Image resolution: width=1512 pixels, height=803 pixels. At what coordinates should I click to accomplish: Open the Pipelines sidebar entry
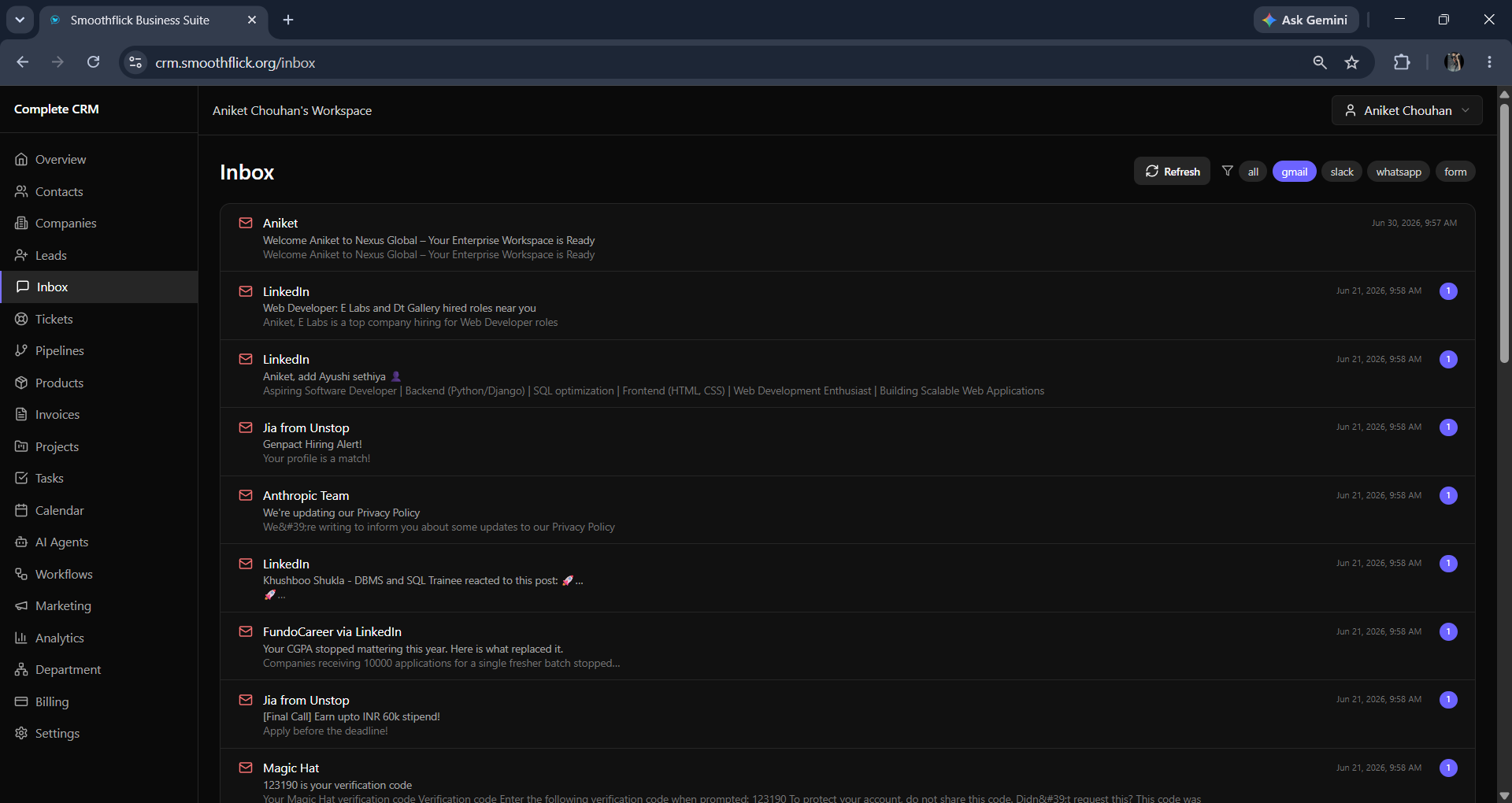(99, 351)
